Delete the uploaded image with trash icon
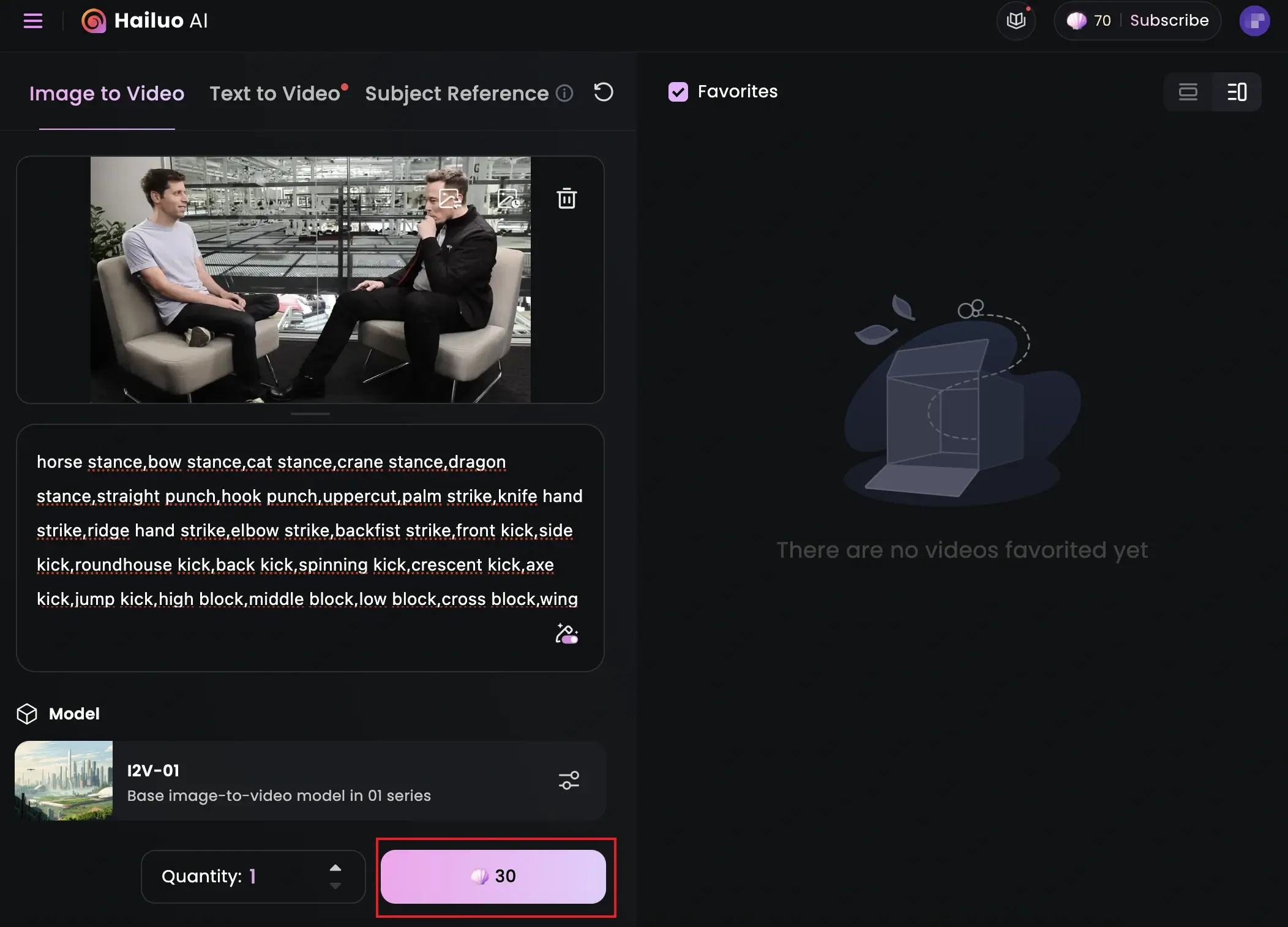The height and width of the screenshot is (927, 1288). point(566,198)
